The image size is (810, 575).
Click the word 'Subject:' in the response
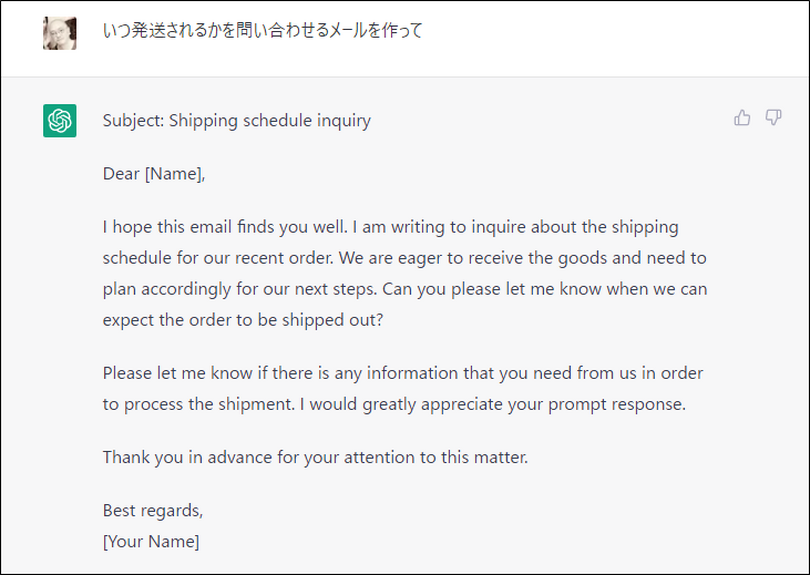click(x=133, y=120)
